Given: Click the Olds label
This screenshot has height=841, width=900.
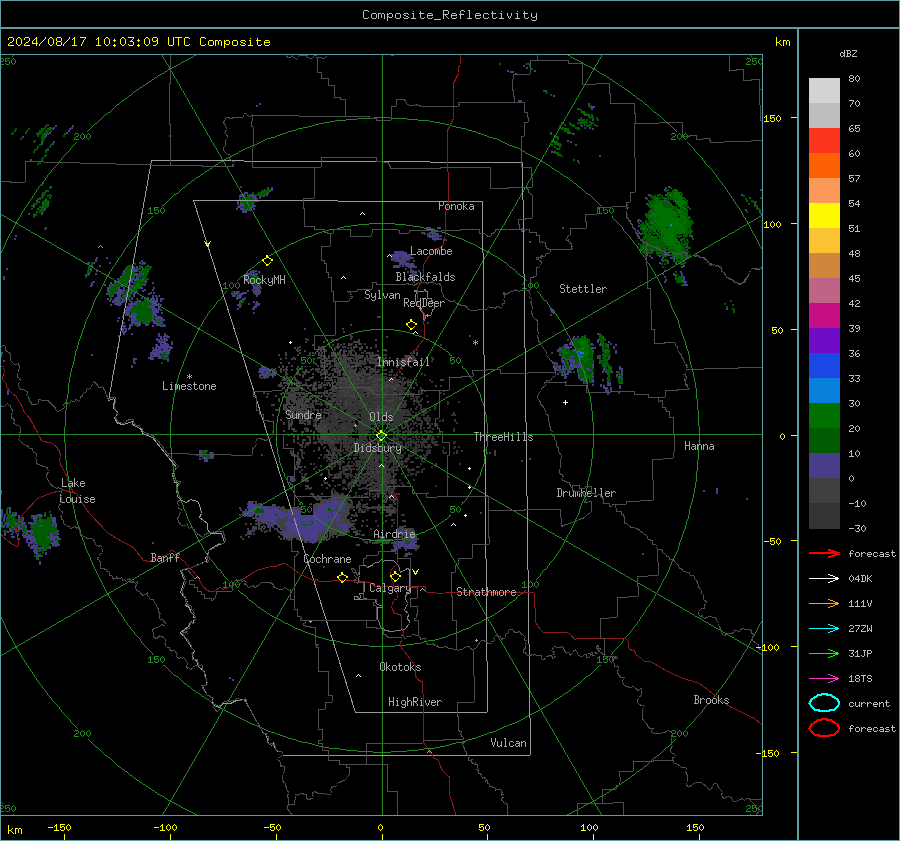Looking at the screenshot, I should coord(381,417).
